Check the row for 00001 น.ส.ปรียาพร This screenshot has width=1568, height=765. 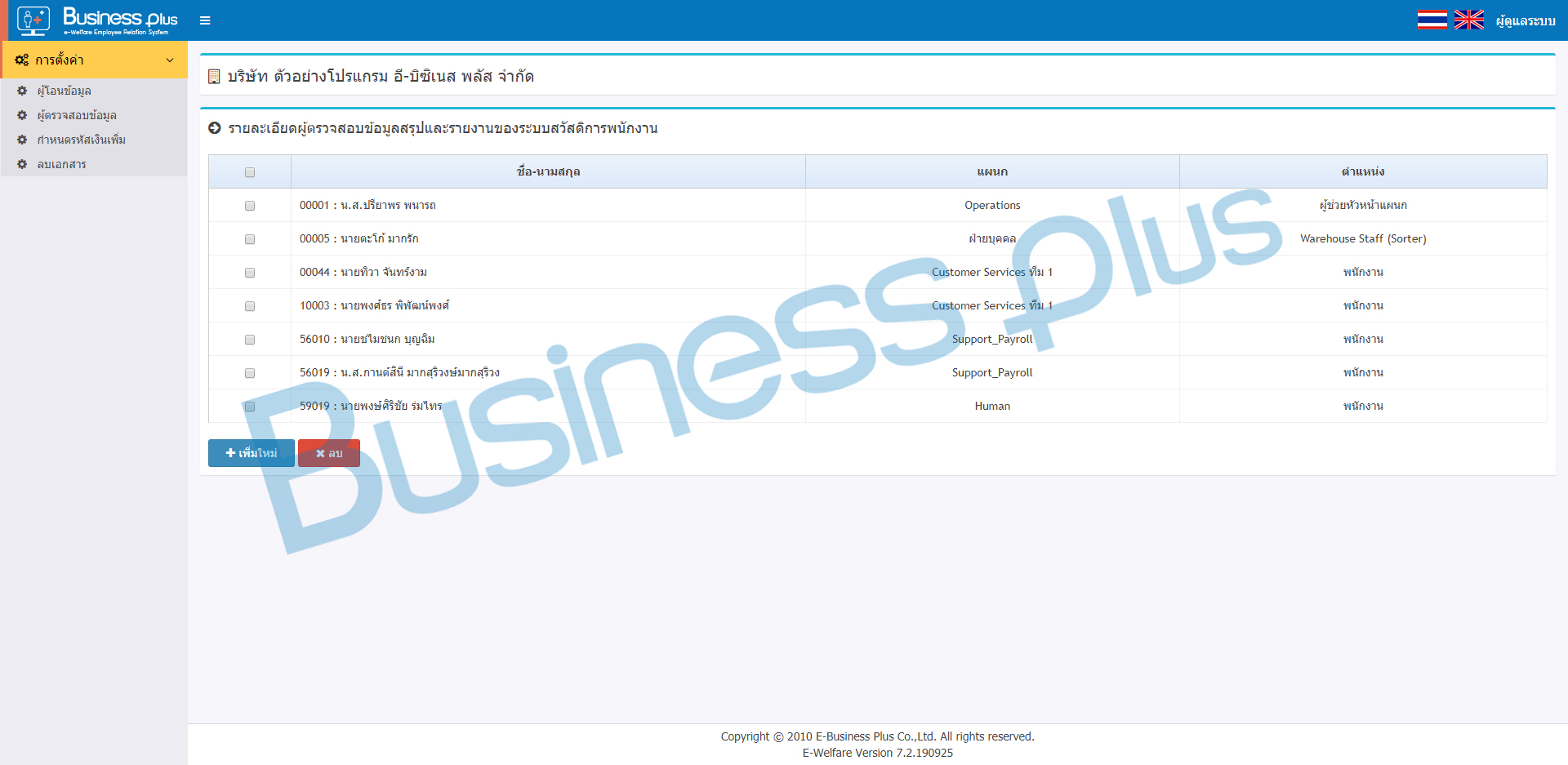pyautogui.click(x=250, y=206)
